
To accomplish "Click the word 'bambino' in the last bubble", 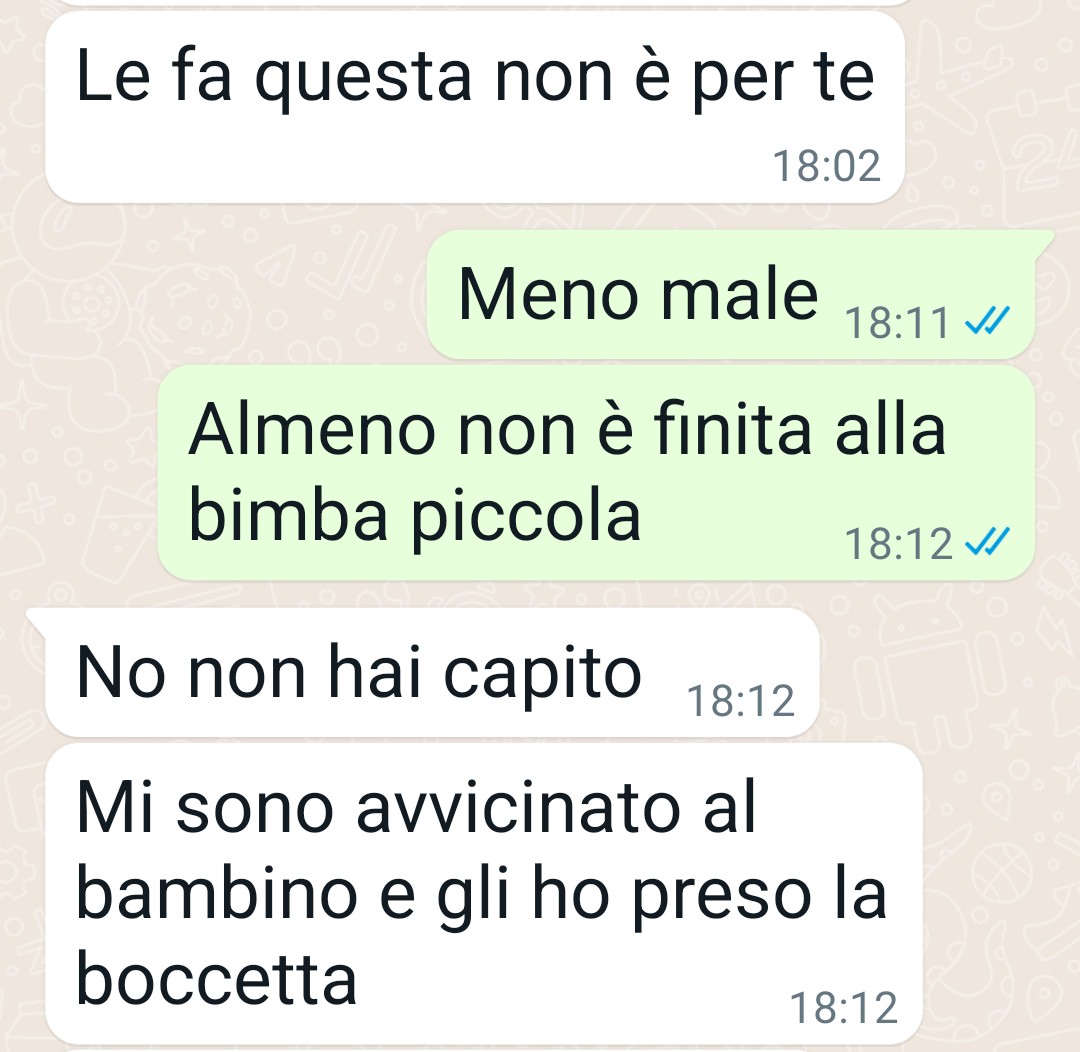I will point(217,894).
